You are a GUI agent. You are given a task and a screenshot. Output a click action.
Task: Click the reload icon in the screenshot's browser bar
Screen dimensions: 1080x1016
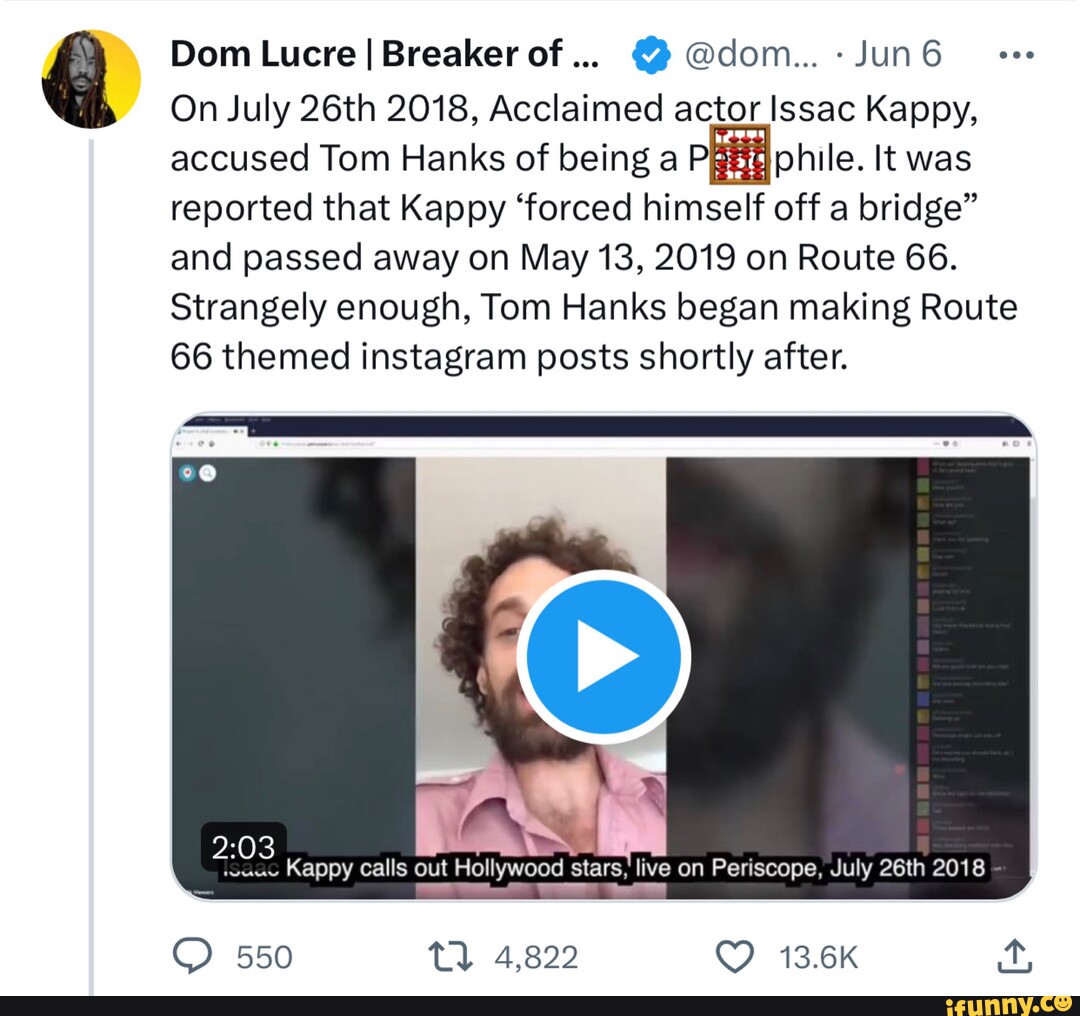click(201, 443)
